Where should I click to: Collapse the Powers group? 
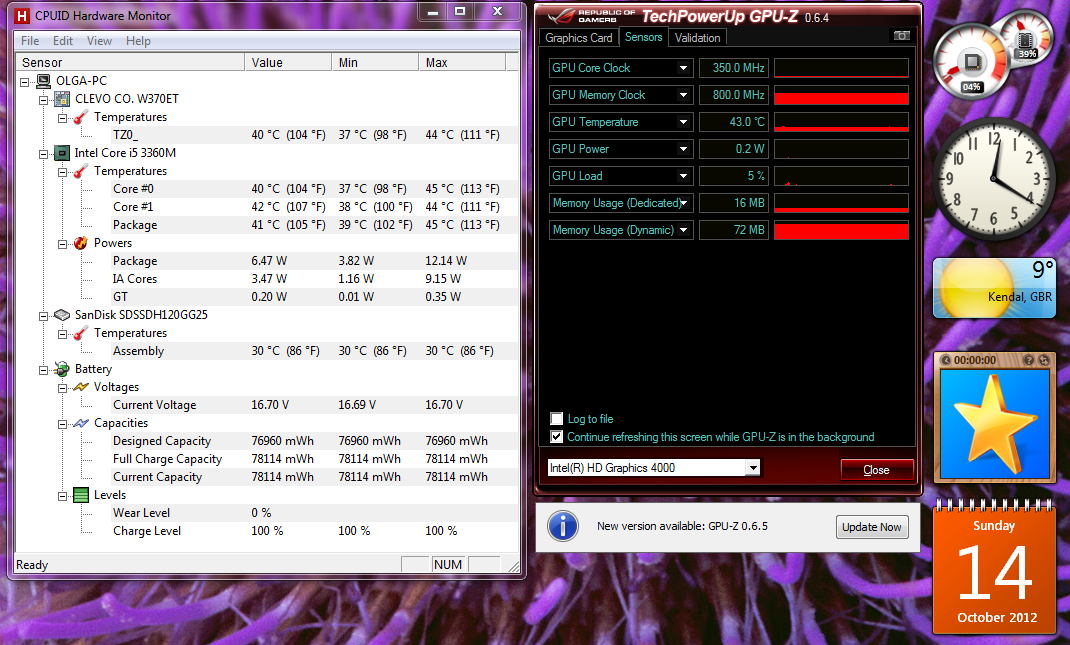click(x=63, y=244)
